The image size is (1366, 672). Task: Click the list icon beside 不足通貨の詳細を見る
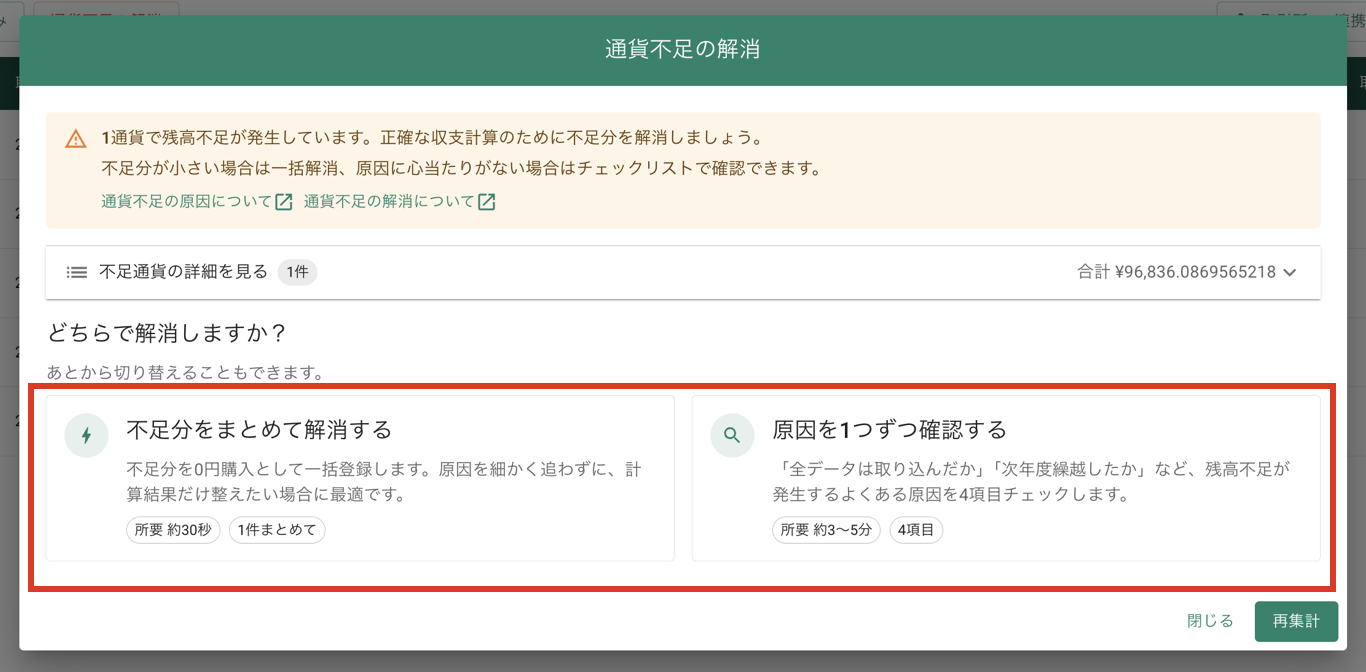pos(77,272)
